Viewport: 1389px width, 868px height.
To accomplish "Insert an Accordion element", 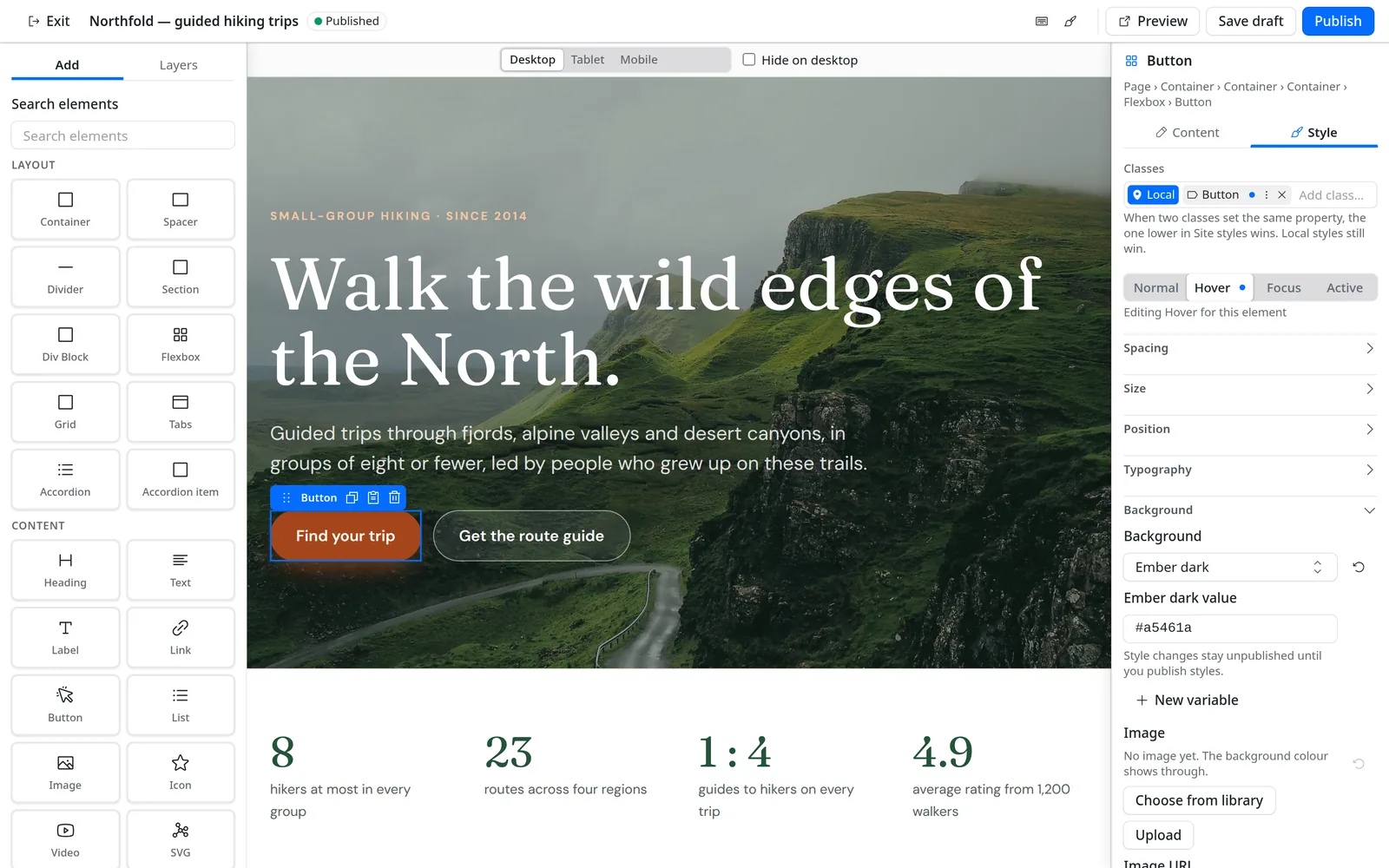I will tap(65, 479).
